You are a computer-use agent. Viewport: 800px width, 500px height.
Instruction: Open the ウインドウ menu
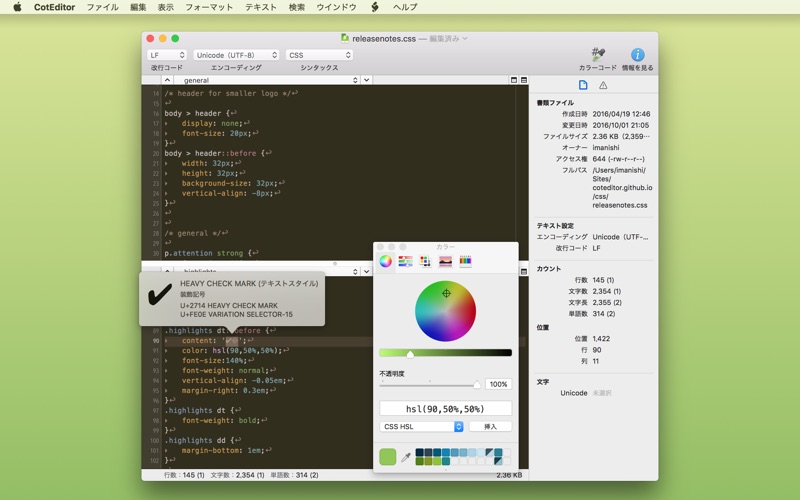[336, 7]
